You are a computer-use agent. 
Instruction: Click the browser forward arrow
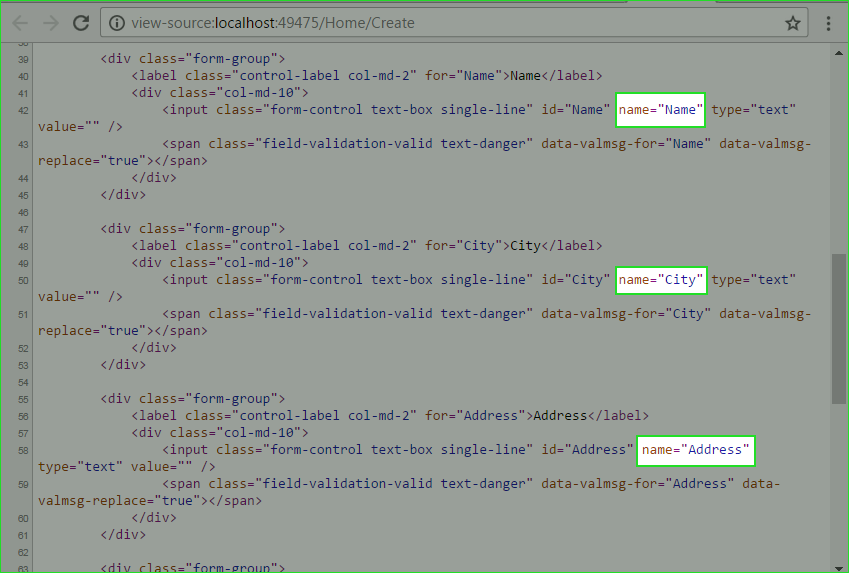(51, 23)
